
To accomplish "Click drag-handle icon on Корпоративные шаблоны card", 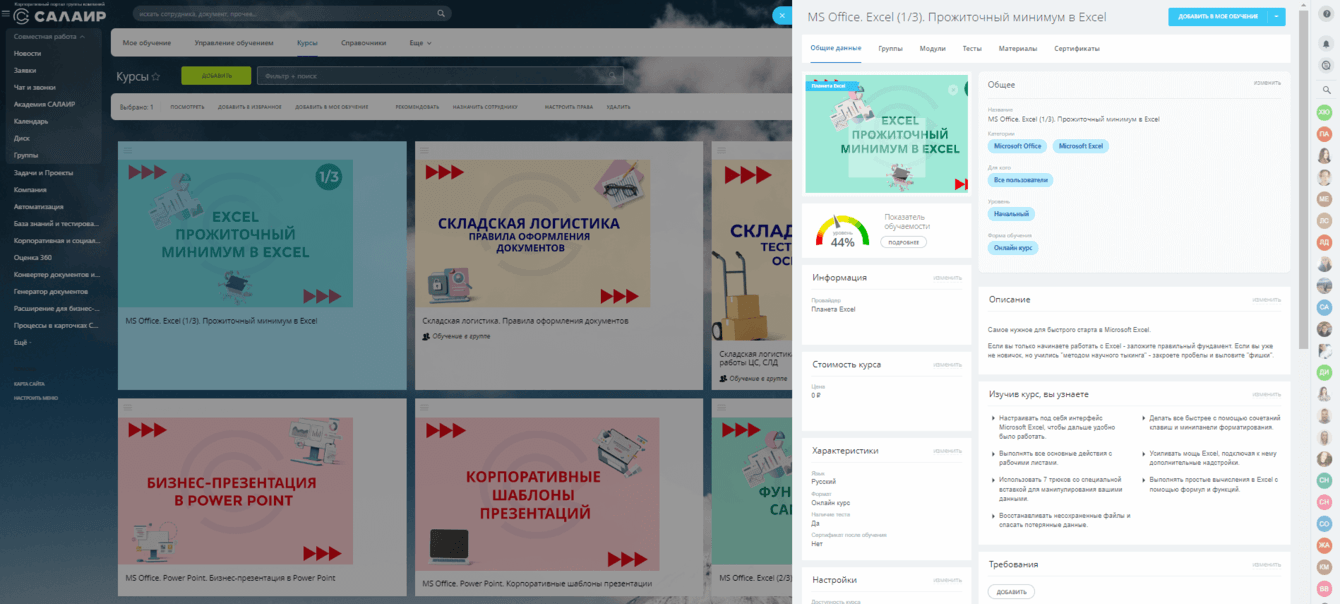I will click(423, 407).
